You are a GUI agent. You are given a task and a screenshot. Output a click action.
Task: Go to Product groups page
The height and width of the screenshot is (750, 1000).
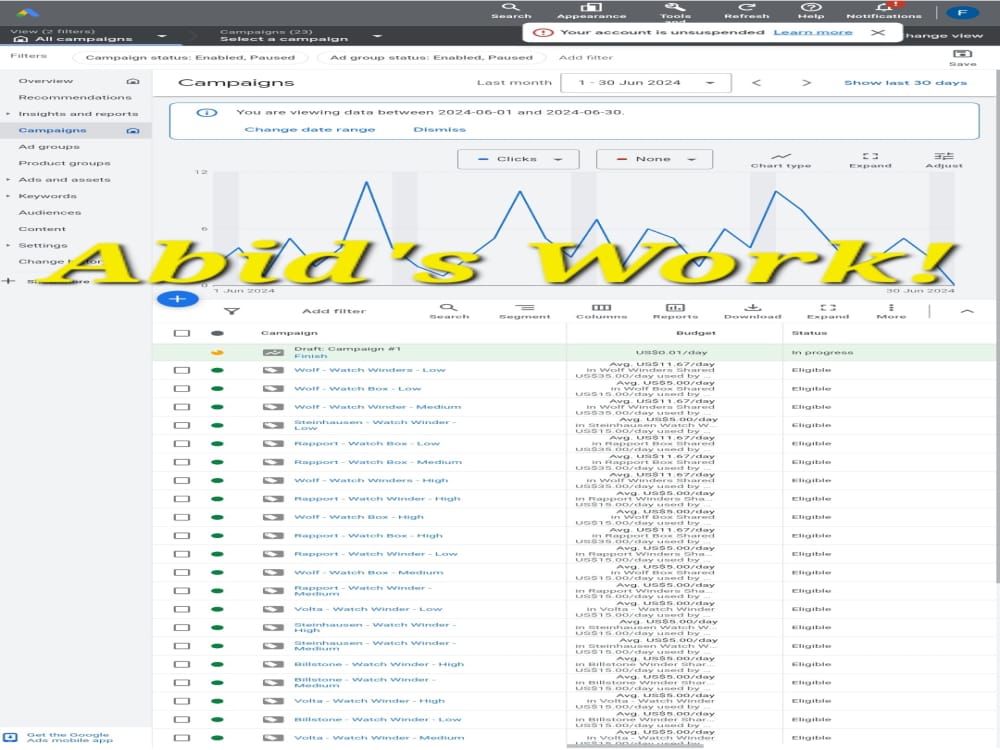point(64,163)
